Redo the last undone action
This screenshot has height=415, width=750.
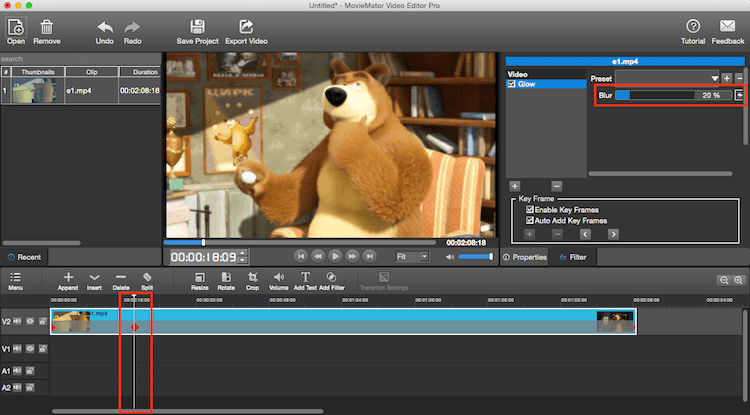point(132,33)
